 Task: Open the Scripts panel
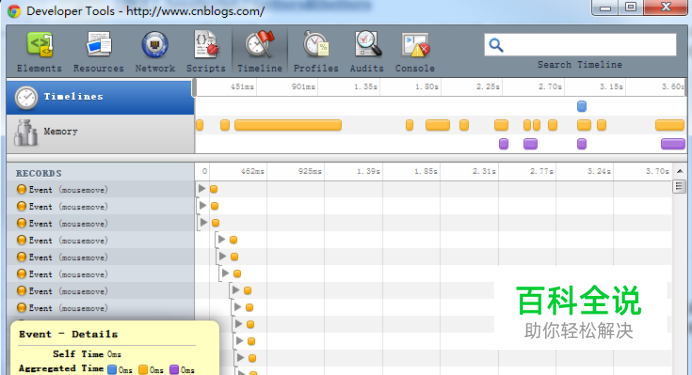[x=206, y=52]
